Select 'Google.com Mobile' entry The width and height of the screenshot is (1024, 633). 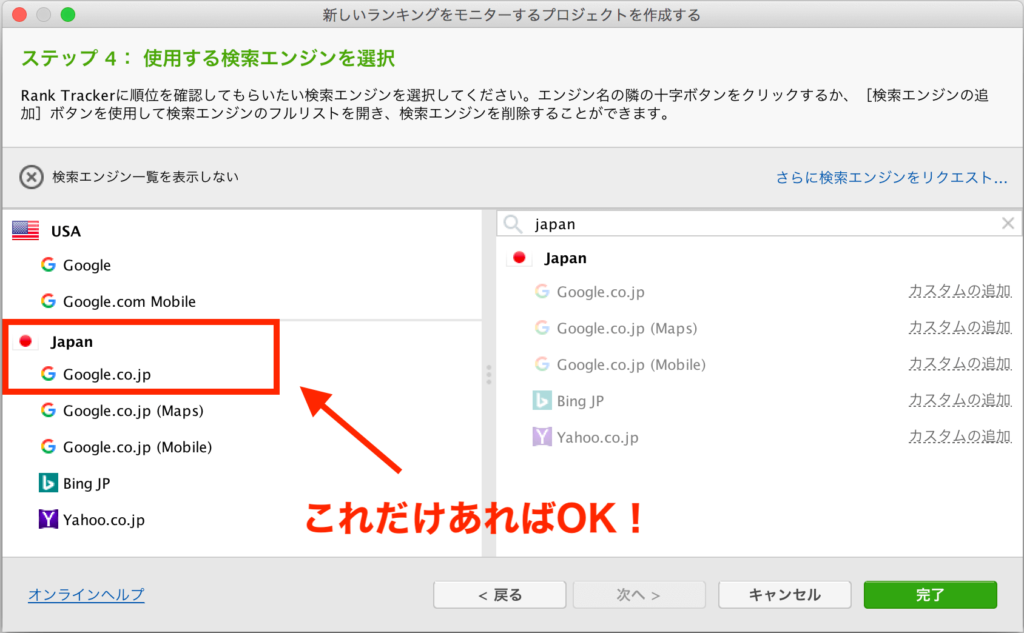[x=129, y=302]
